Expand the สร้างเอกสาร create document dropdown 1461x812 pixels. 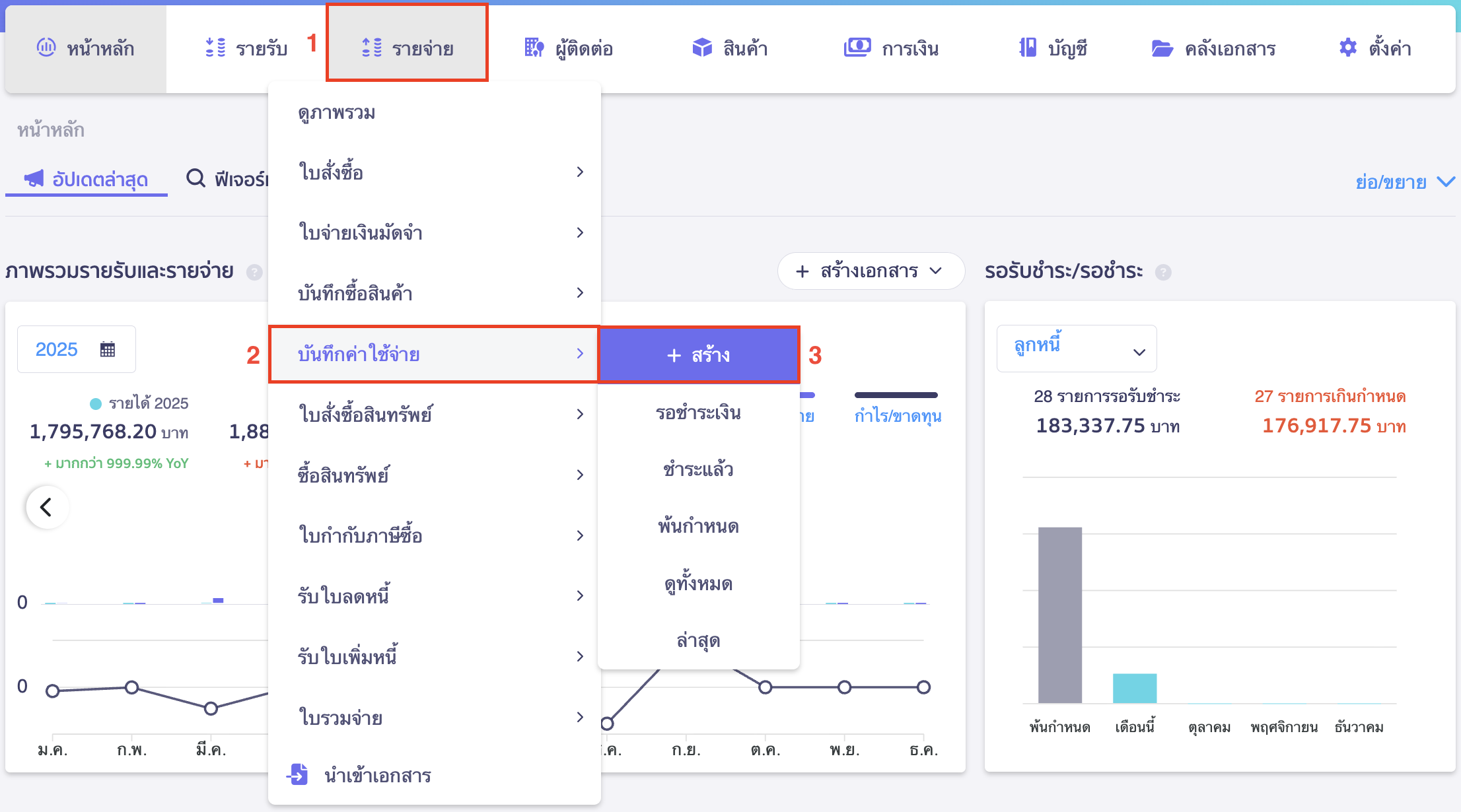point(869,271)
